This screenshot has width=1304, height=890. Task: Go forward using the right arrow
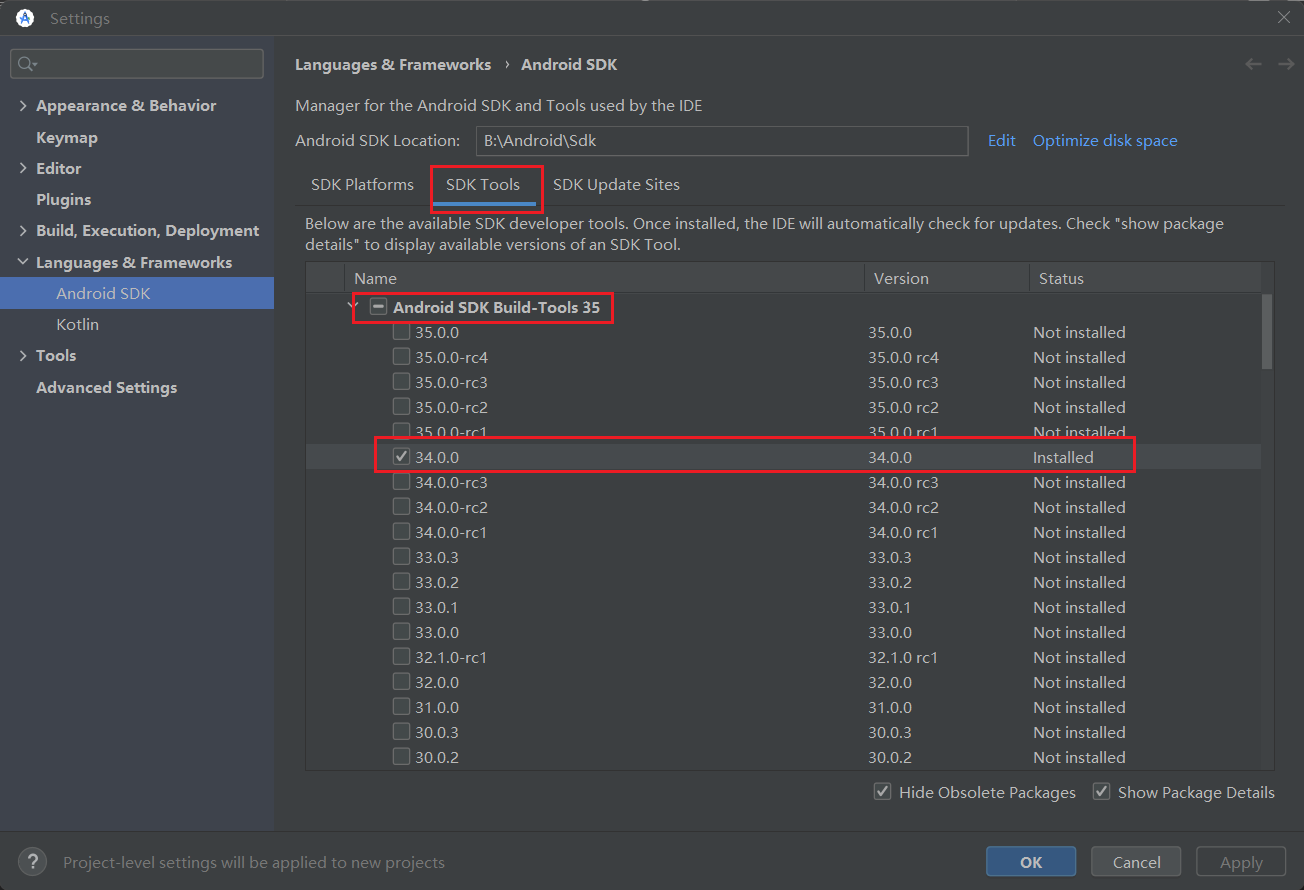(1286, 64)
